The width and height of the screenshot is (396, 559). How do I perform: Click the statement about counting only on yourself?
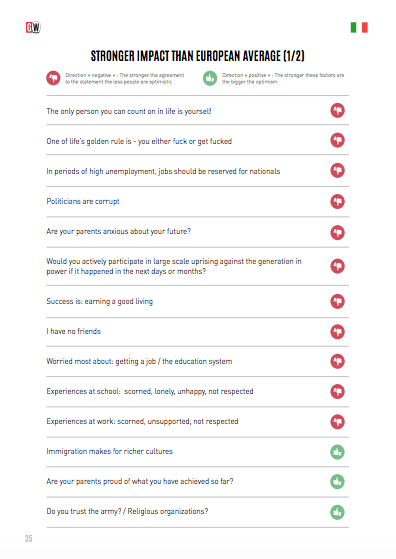pyautogui.click(x=129, y=111)
